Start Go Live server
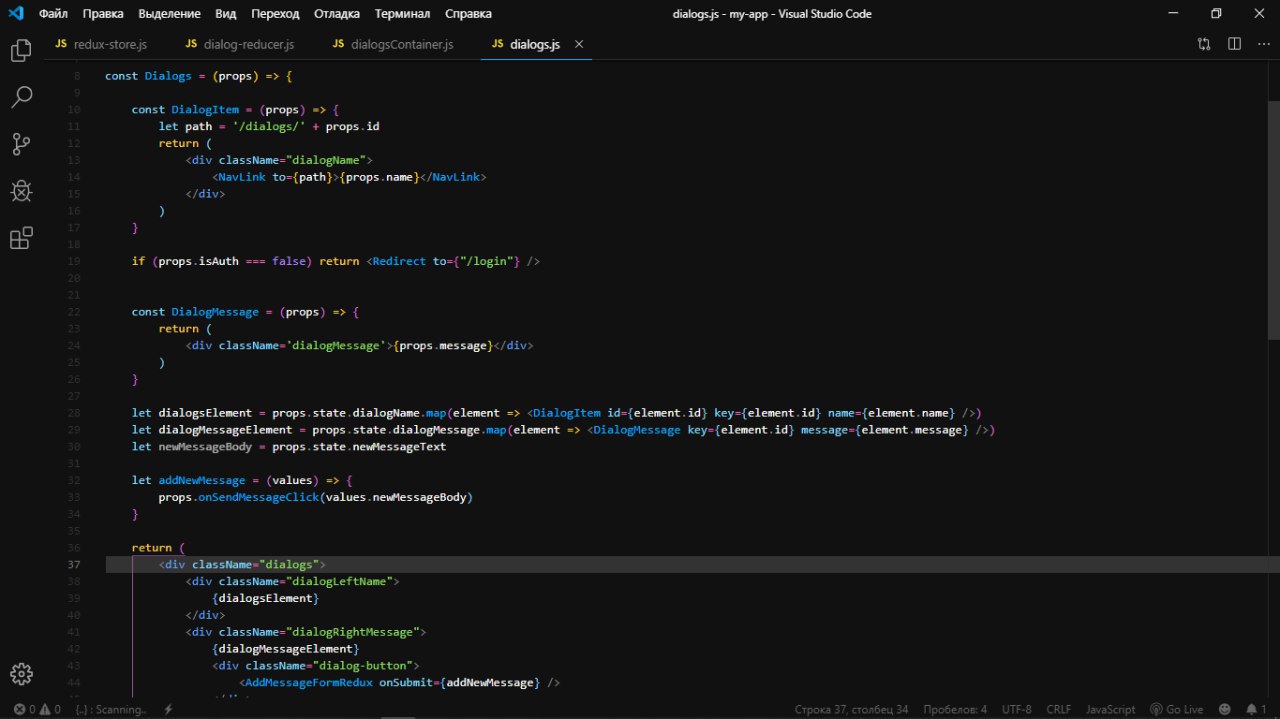The height and width of the screenshot is (719, 1280). coord(1176,709)
